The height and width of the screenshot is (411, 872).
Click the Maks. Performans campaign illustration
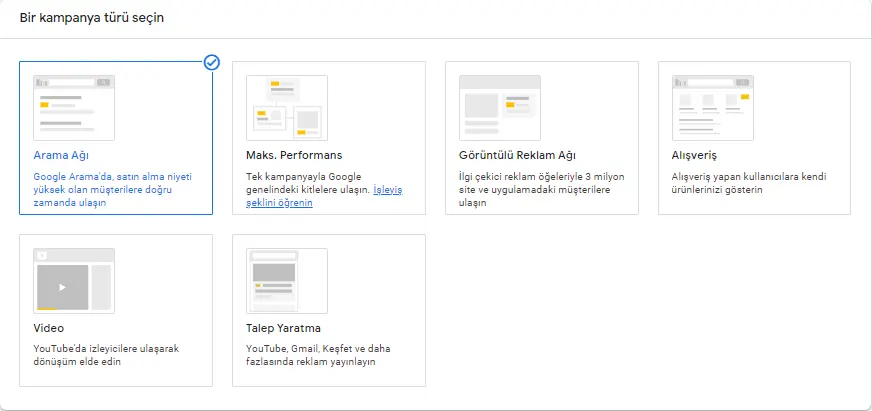287,108
